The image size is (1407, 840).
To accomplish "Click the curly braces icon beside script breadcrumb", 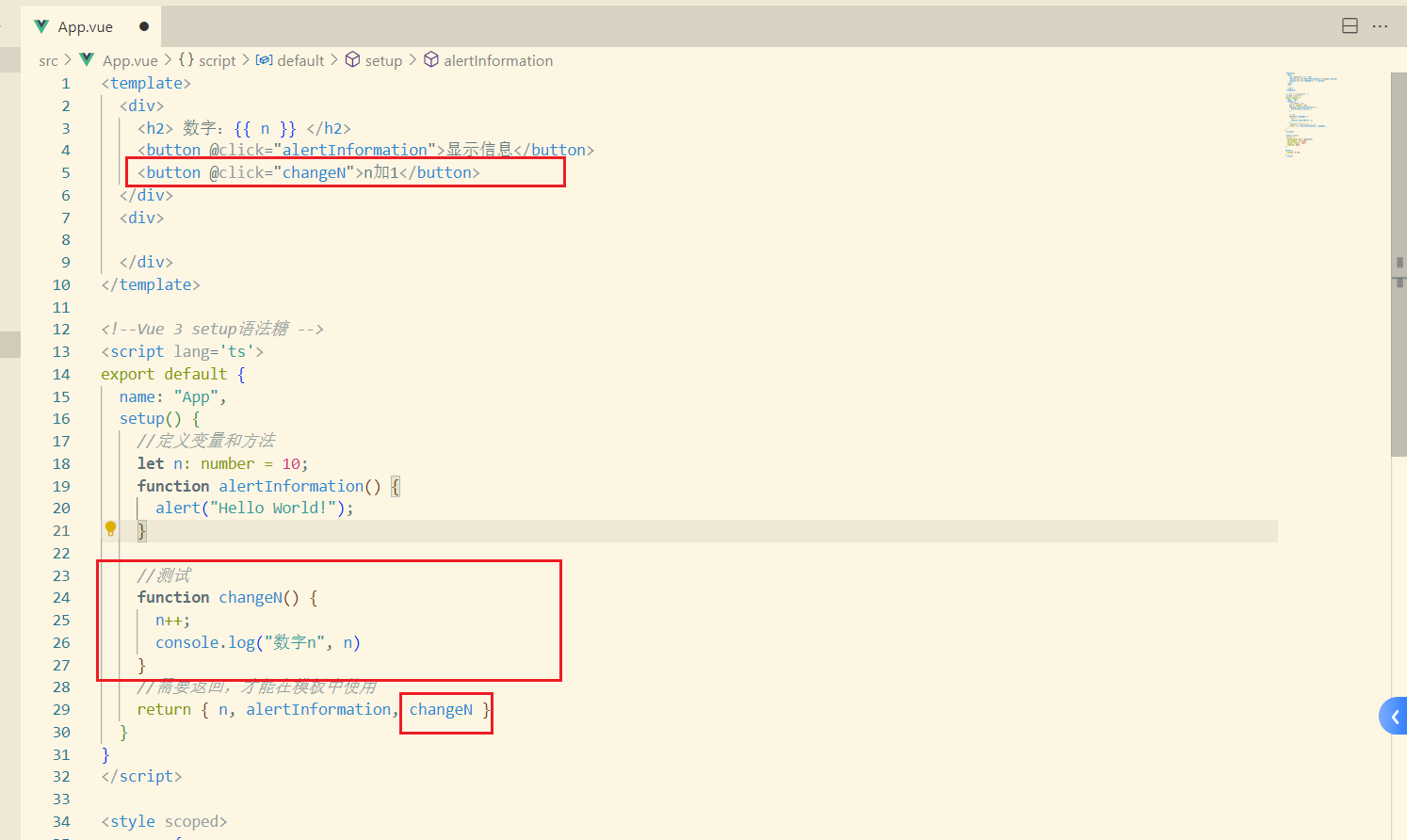I will pos(186,60).
